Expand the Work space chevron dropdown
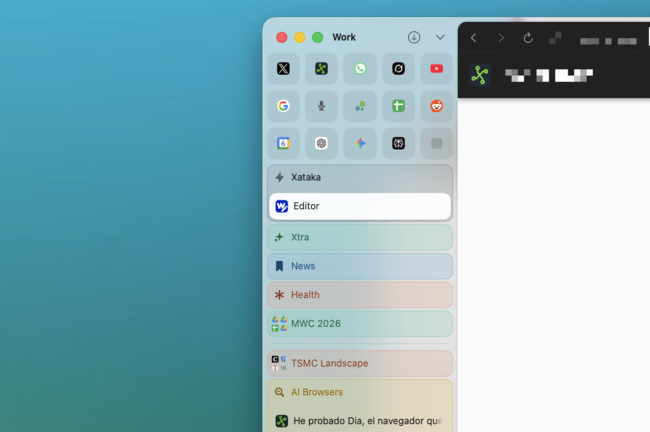This screenshot has height=432, width=650. tap(440, 37)
